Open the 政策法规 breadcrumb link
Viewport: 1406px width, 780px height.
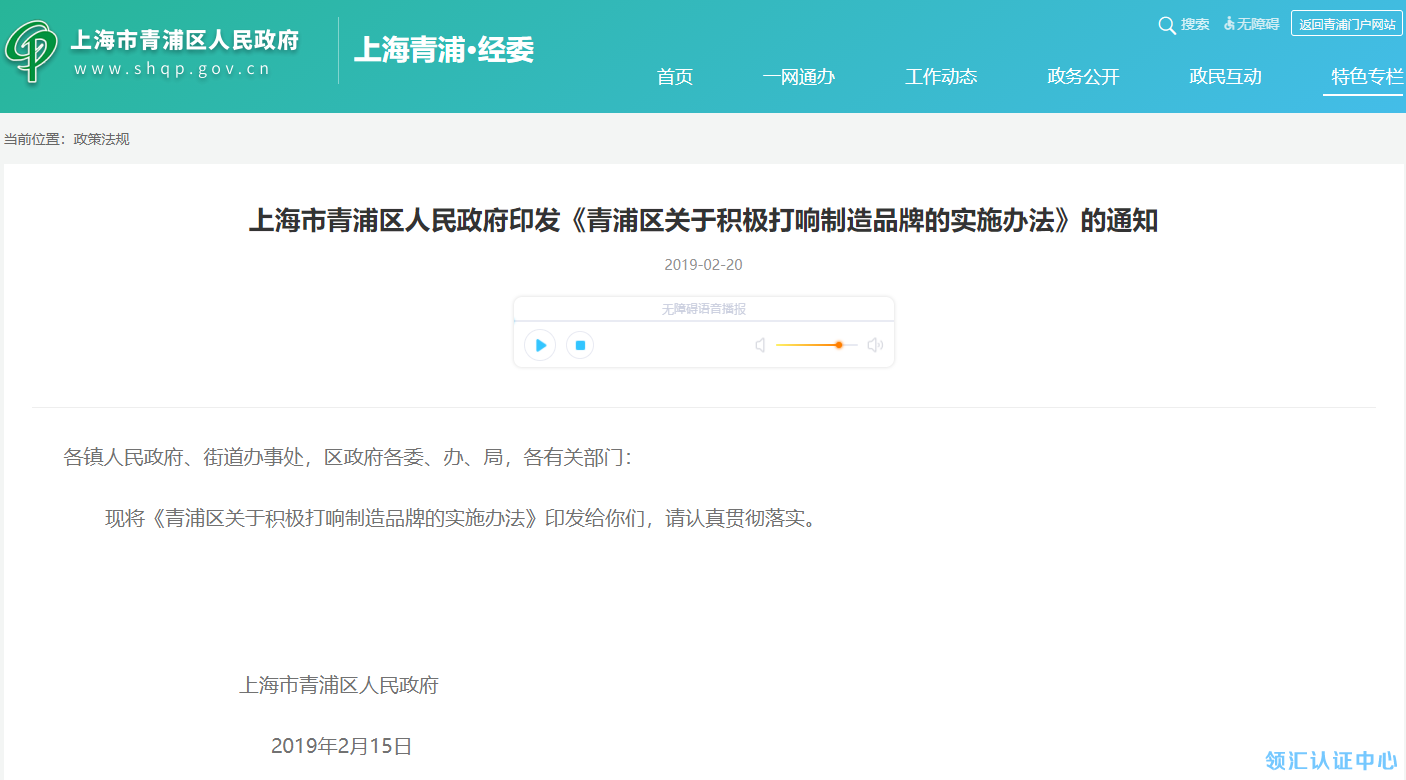tap(102, 139)
